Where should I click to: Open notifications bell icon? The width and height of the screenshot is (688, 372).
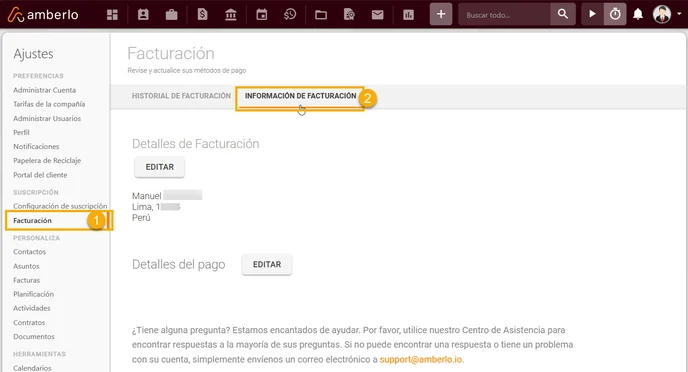(x=638, y=14)
